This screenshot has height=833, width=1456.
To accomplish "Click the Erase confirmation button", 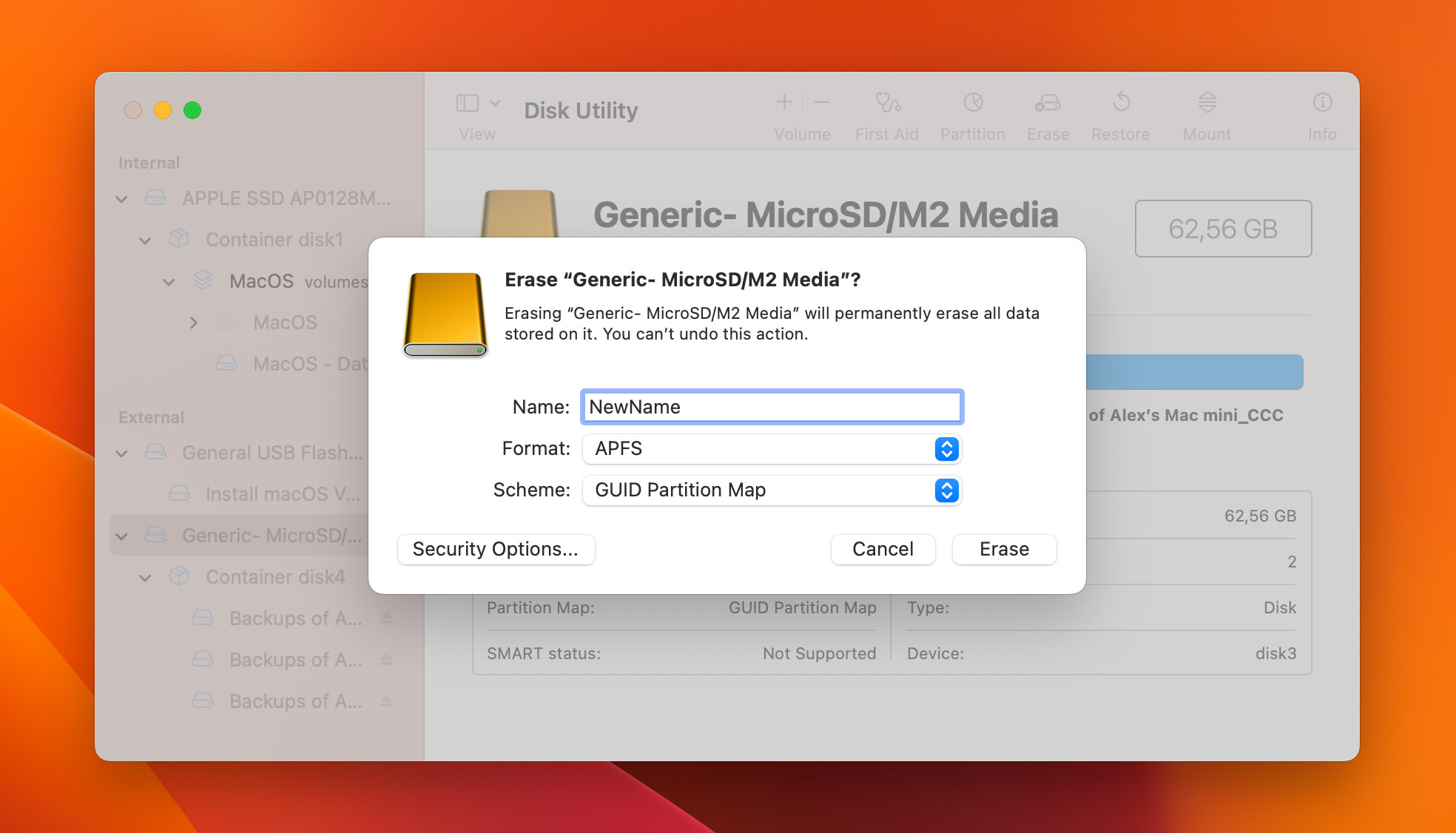I will point(1002,548).
